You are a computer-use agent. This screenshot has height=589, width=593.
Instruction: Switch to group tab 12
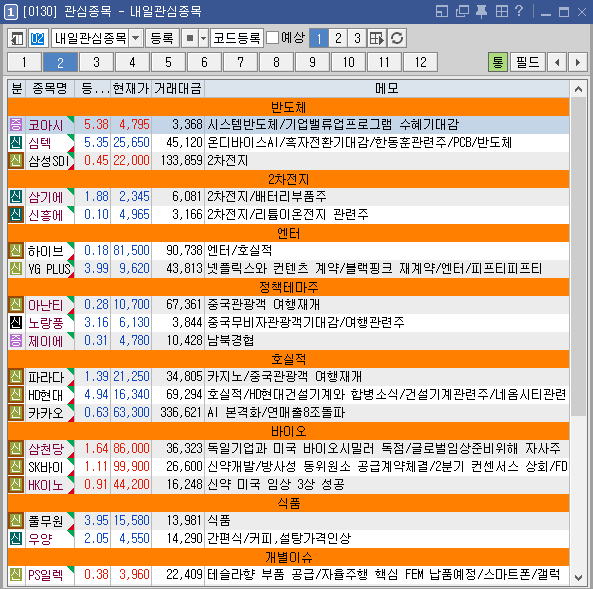pos(421,62)
